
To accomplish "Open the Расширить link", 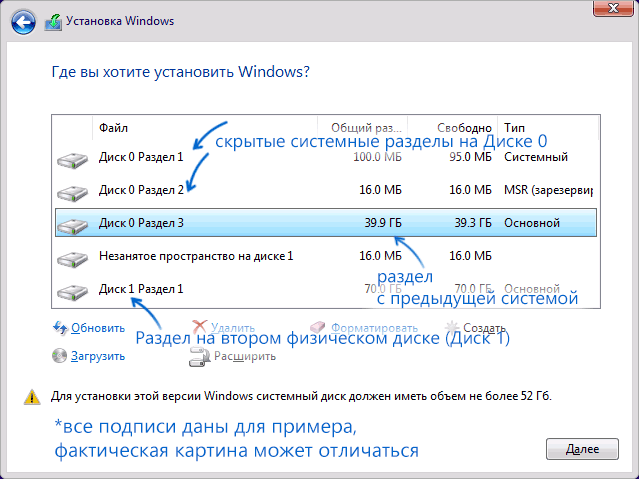I will (245, 356).
